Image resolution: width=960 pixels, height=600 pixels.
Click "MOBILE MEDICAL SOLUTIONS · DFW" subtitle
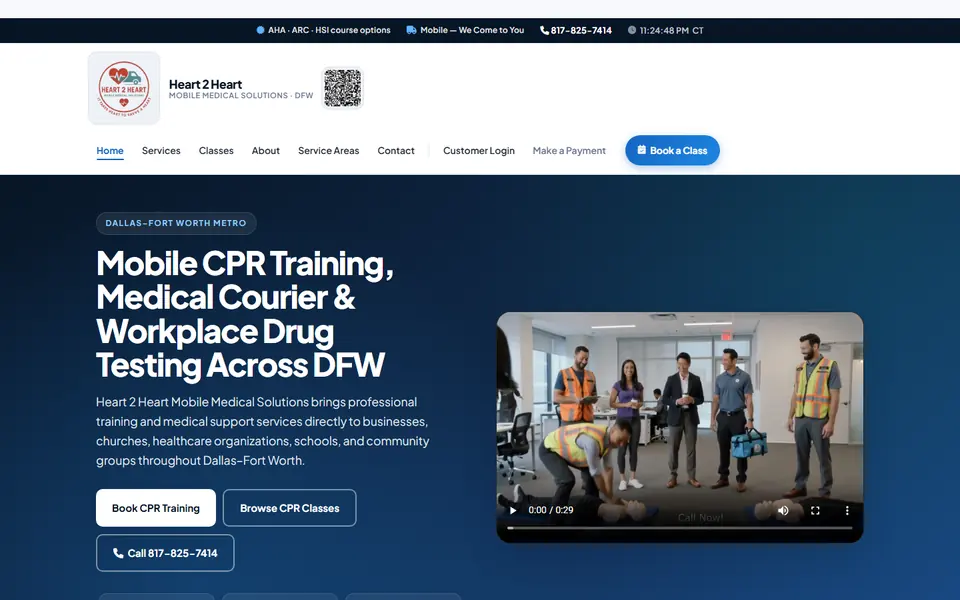pyautogui.click(x=241, y=96)
